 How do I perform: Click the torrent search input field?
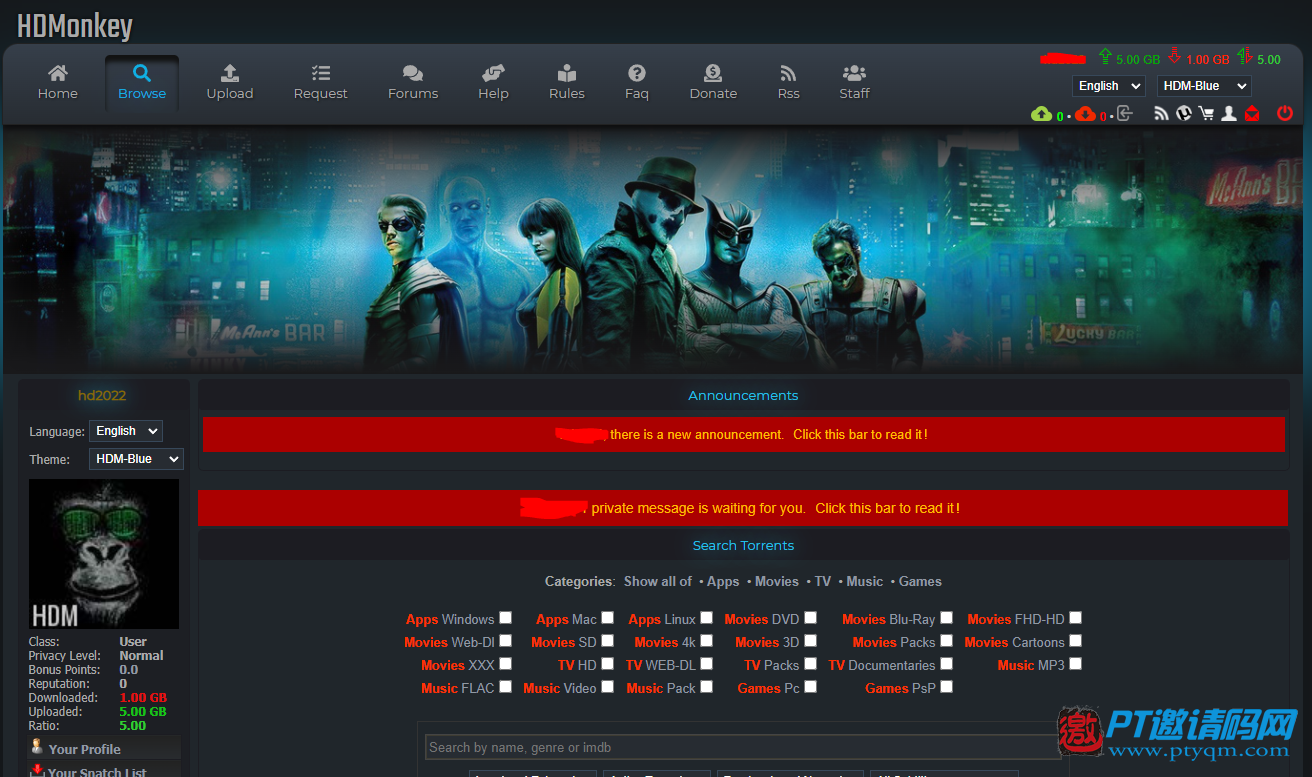742,747
